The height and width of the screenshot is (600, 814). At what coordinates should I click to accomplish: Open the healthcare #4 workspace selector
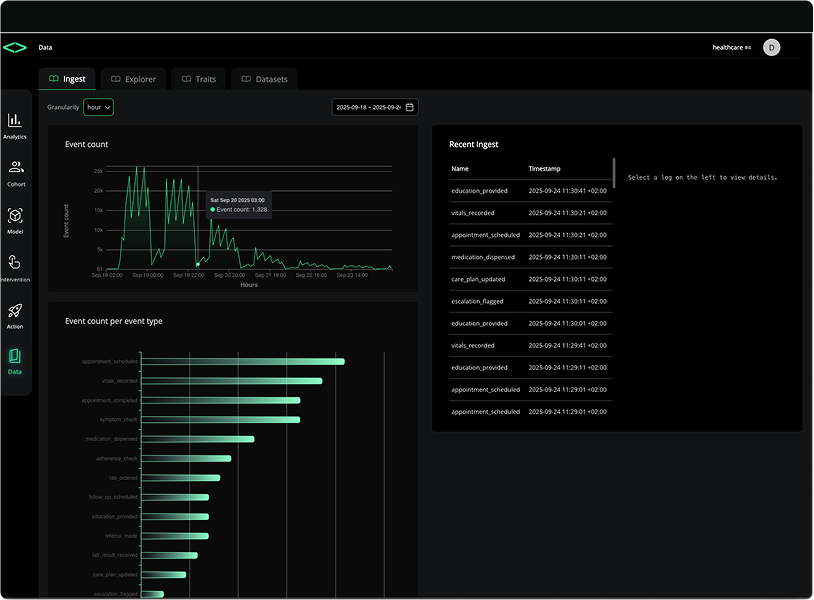pyautogui.click(x=731, y=47)
